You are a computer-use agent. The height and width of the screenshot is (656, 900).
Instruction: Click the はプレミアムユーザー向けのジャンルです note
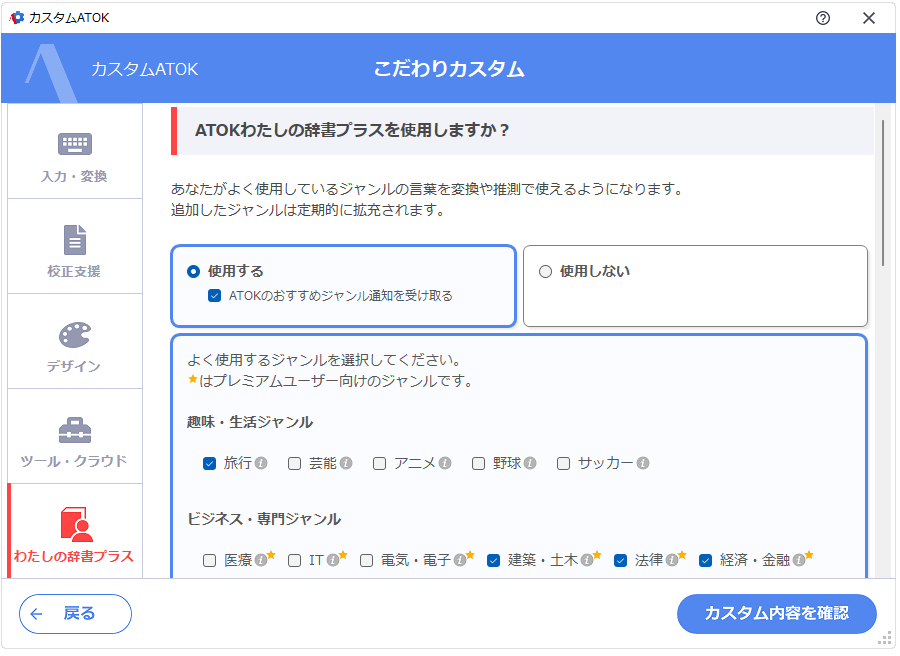tap(330, 381)
